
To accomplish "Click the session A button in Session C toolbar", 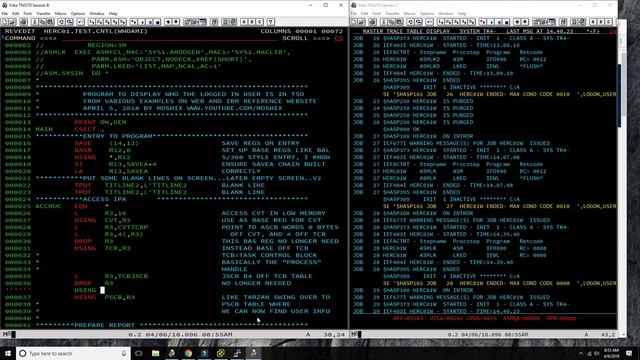I will (593, 22).
